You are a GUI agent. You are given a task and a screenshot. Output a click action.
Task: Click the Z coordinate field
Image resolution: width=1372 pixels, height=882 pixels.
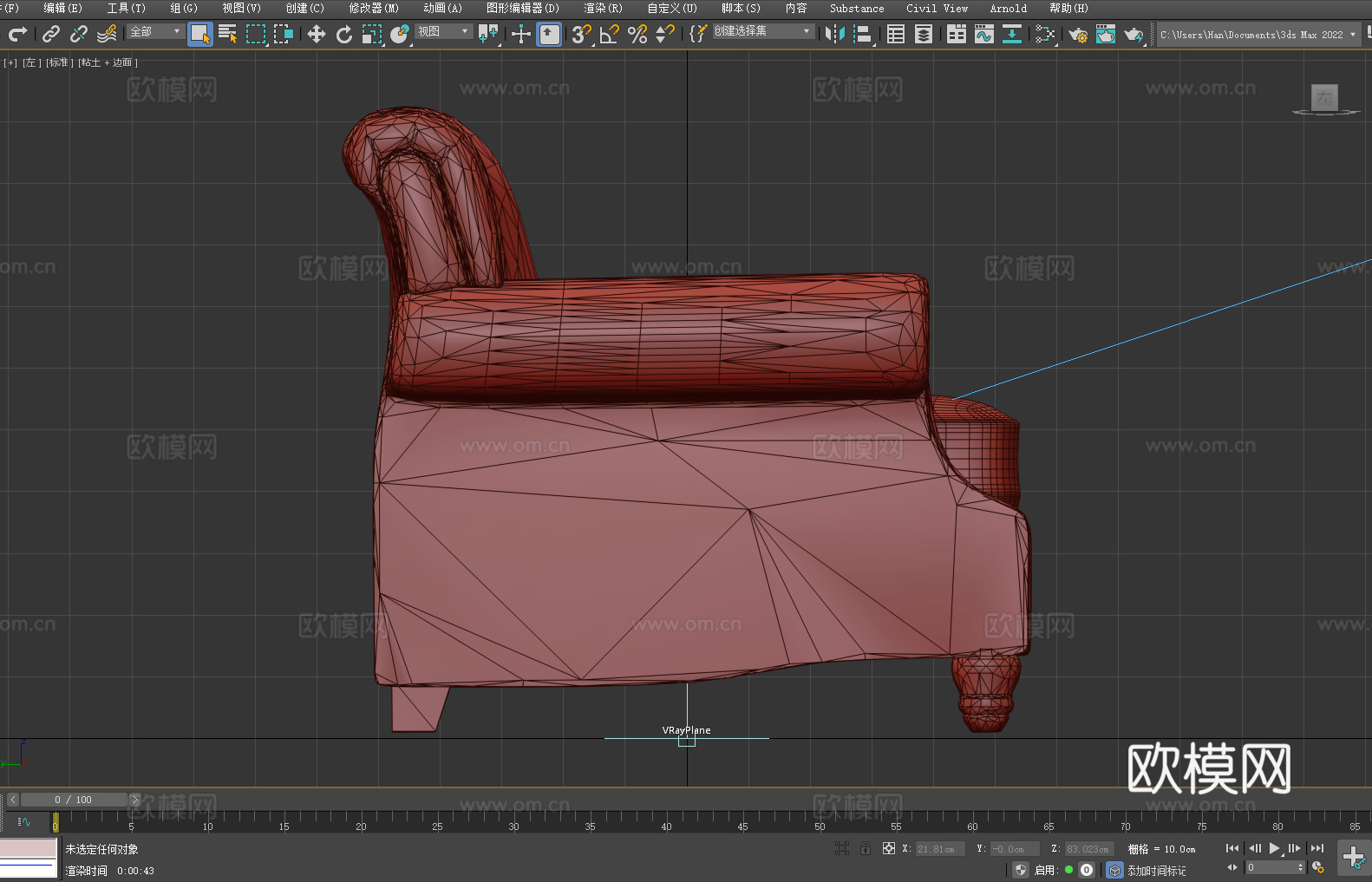click(x=1088, y=849)
